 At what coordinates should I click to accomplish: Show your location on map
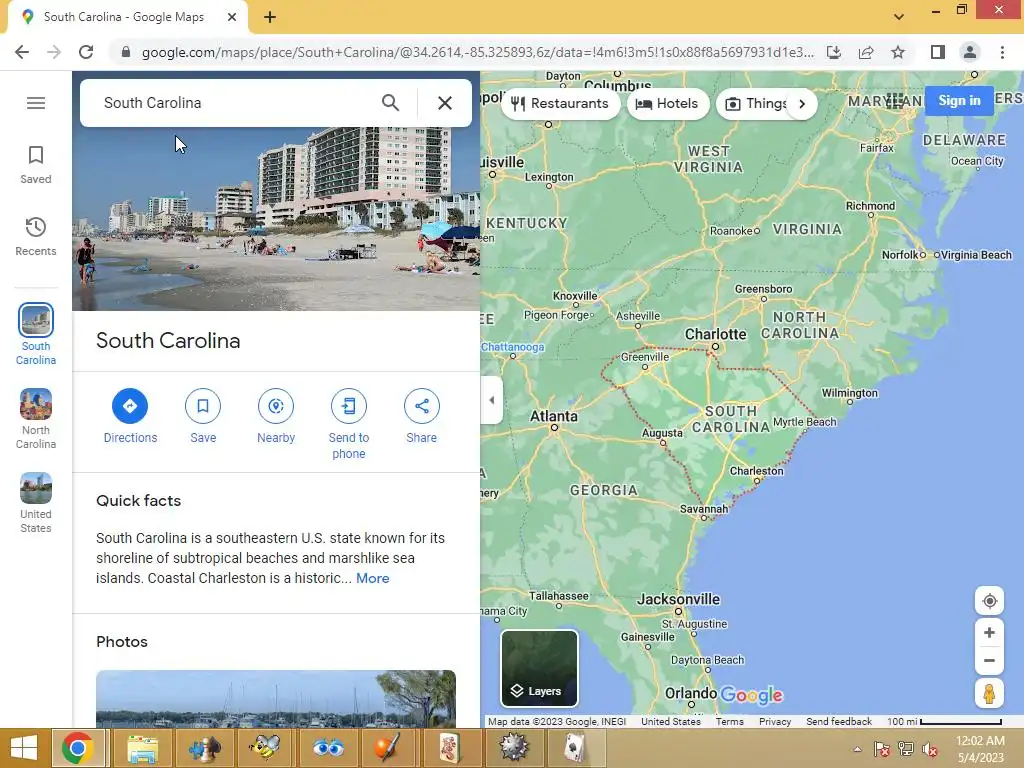989,601
